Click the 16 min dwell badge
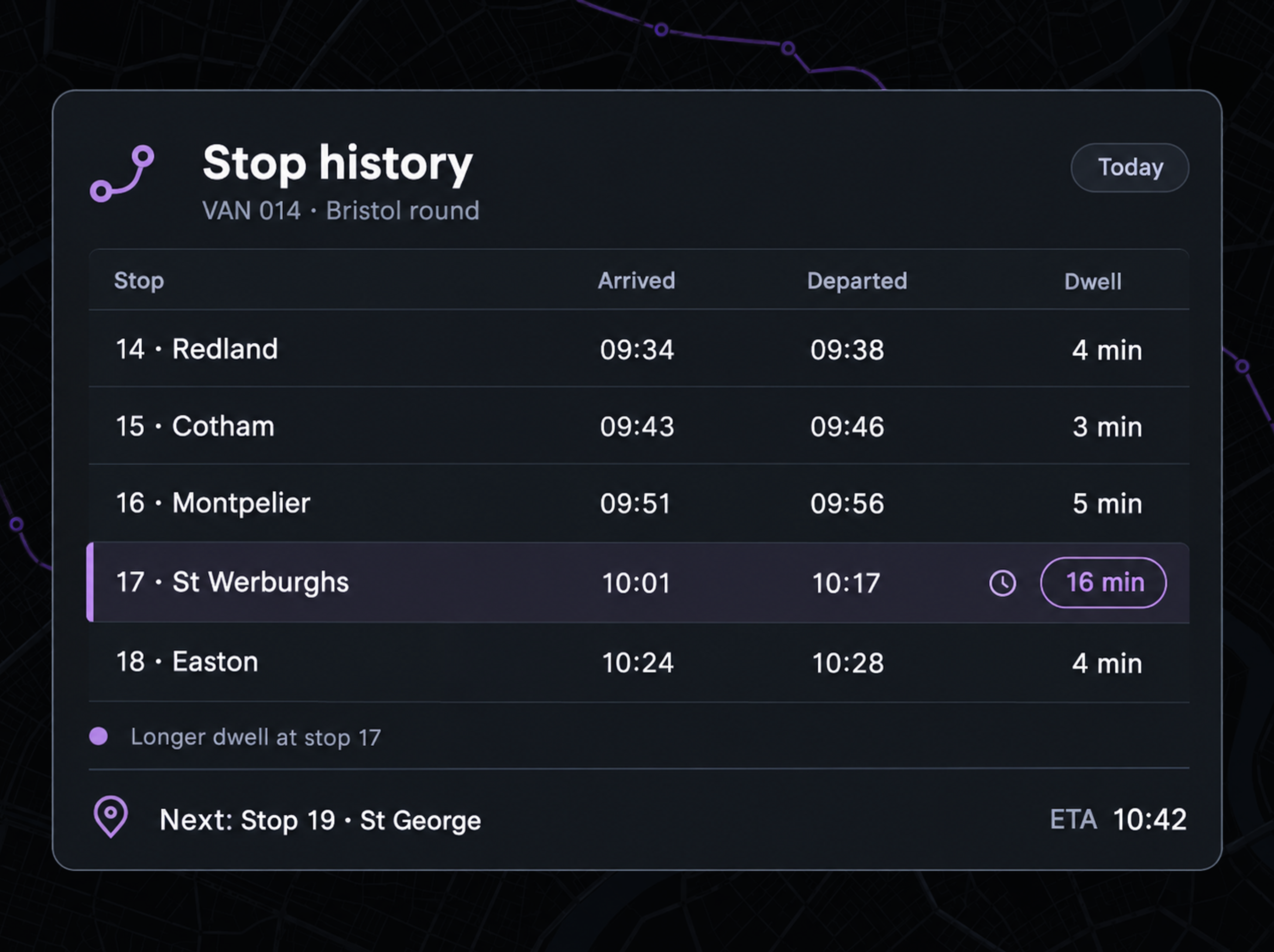This screenshot has height=952, width=1274. coord(1103,582)
